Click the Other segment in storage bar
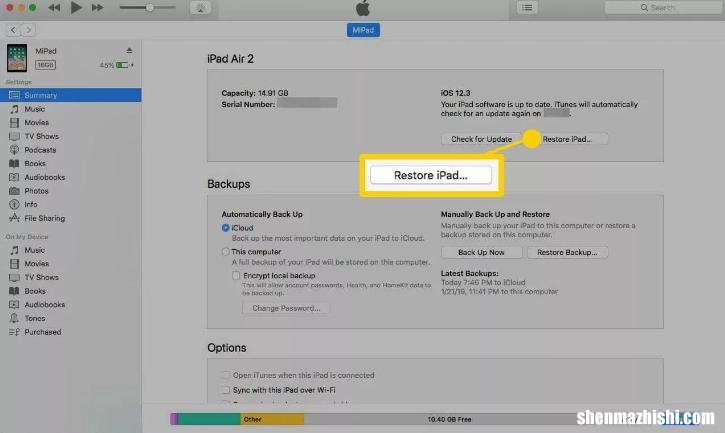This screenshot has height=433, width=725. click(272, 419)
